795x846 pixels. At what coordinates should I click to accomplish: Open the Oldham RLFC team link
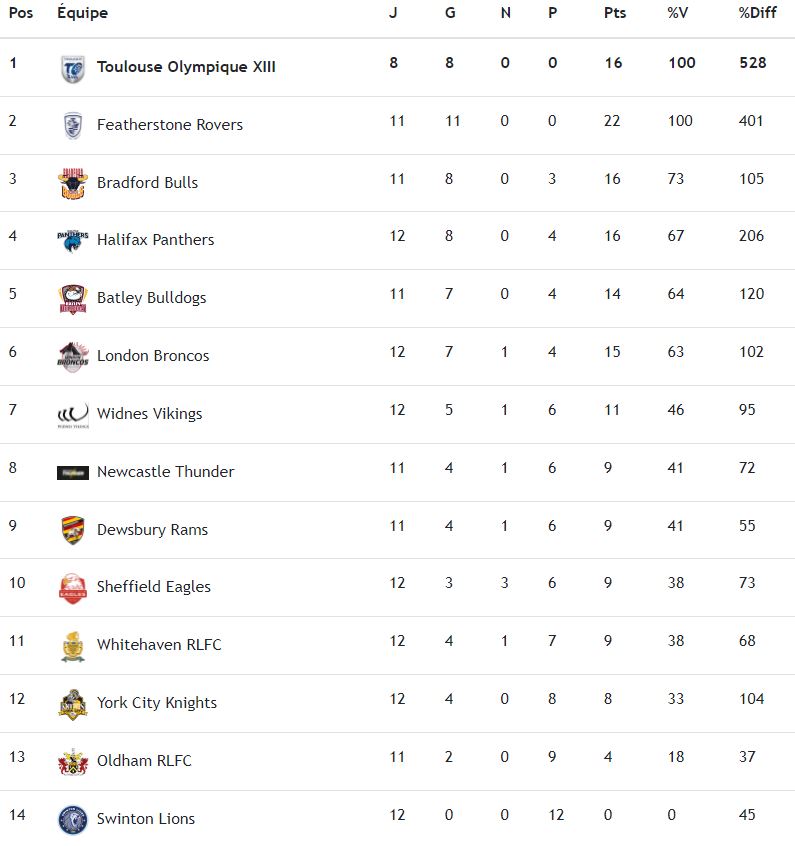(x=144, y=760)
